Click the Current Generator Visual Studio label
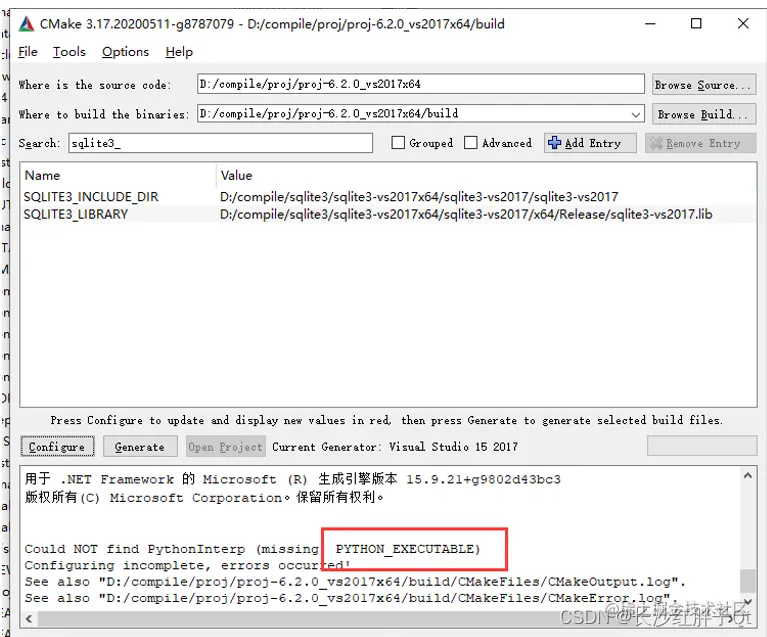767x637 pixels. [x=395, y=447]
